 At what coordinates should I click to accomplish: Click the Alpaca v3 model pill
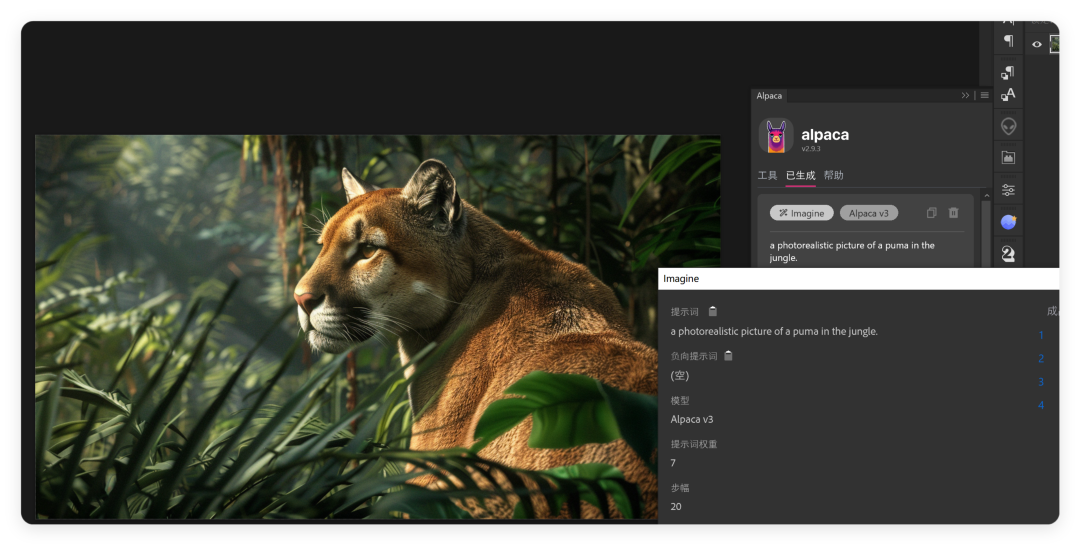[x=869, y=213]
